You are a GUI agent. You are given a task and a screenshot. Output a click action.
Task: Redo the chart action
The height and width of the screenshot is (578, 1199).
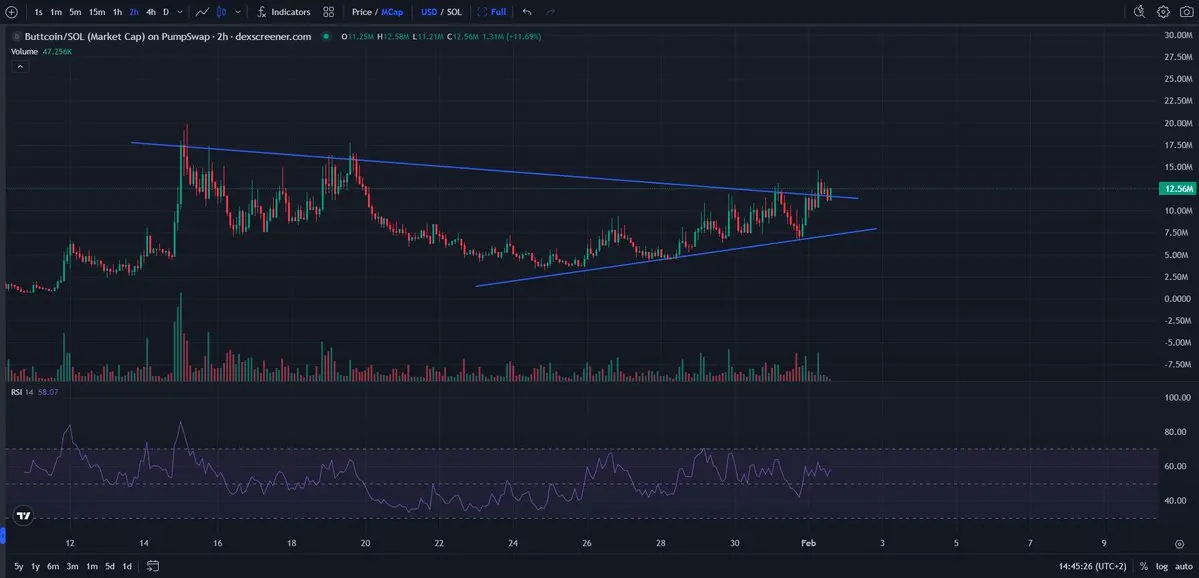point(551,12)
